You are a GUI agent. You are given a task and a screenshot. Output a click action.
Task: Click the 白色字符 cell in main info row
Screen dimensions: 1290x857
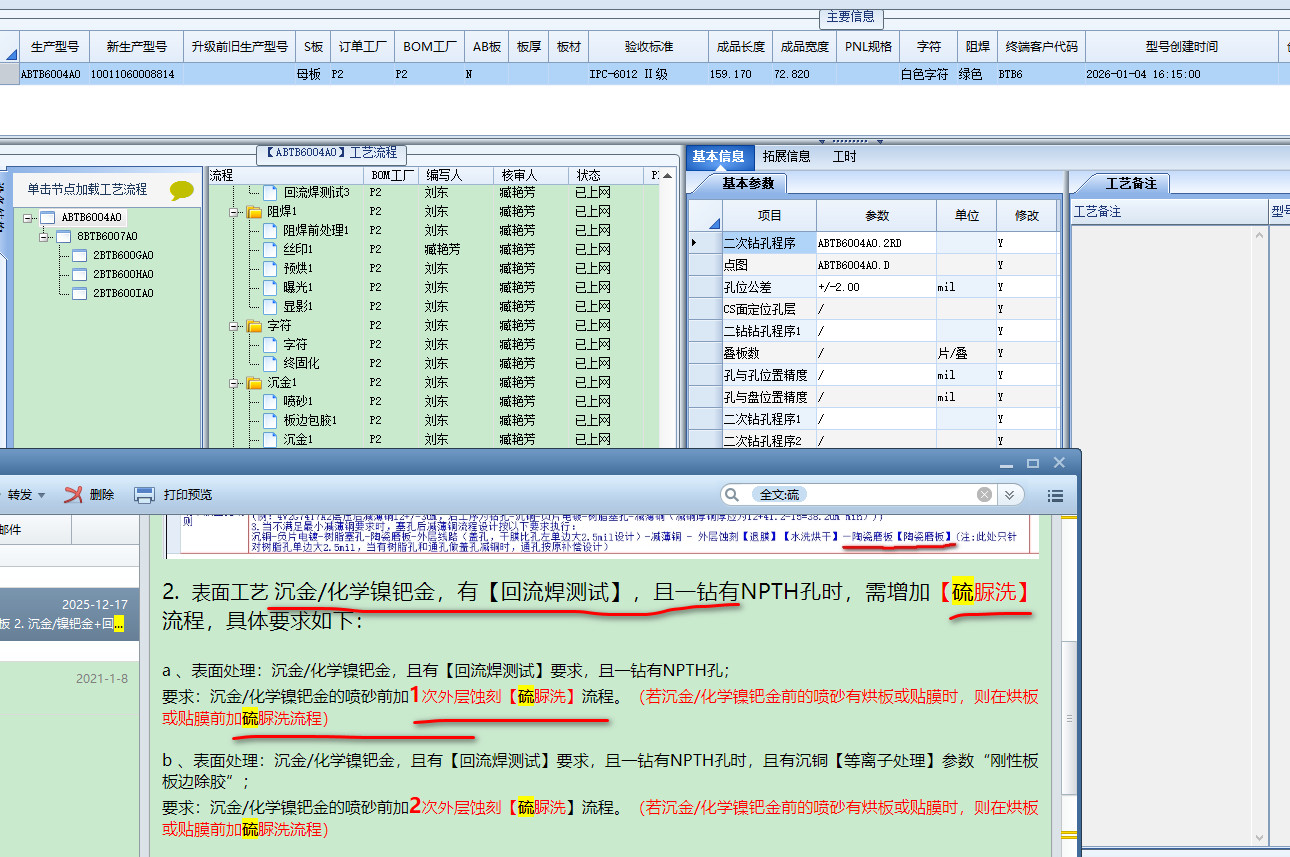pyautogui.click(x=928, y=74)
